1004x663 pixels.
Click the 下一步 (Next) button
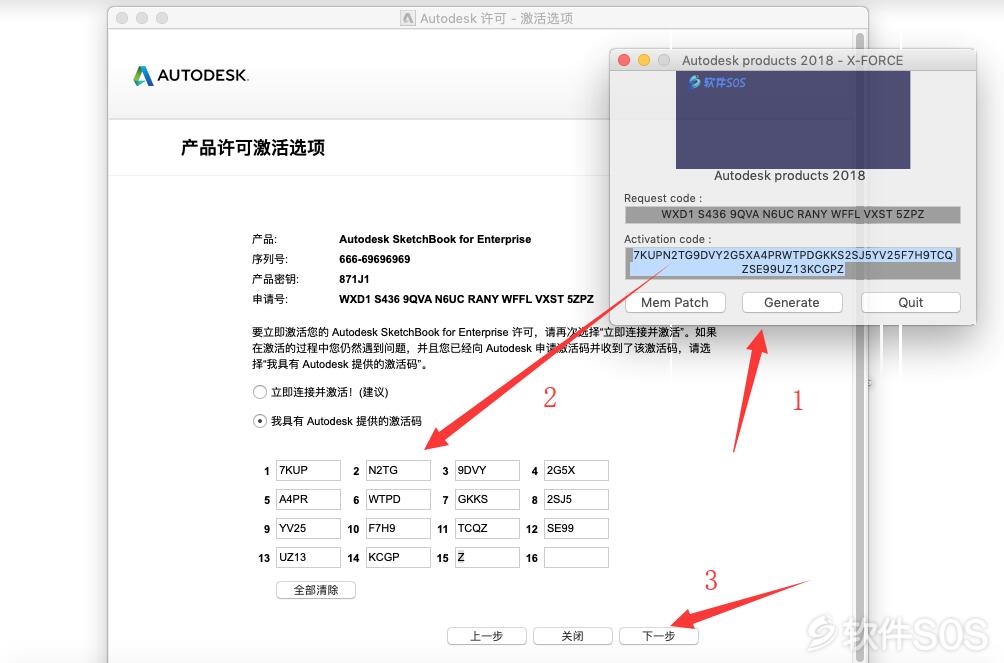659,636
